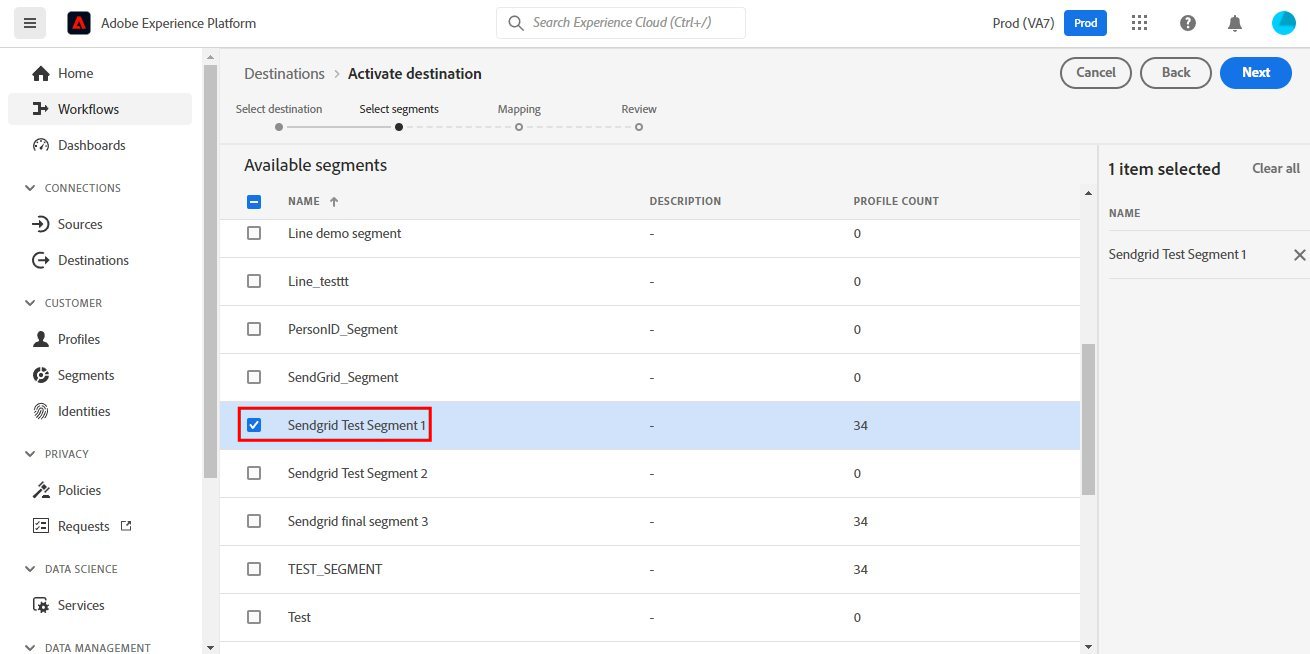Click the Services icon in sidebar
Viewport: 1310px width, 654px height.
click(41, 605)
